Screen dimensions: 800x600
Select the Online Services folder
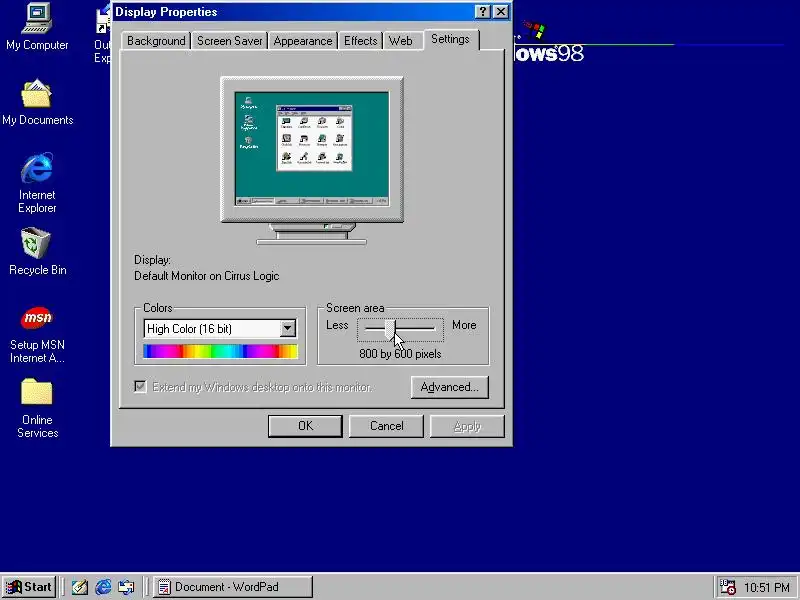pos(37,408)
